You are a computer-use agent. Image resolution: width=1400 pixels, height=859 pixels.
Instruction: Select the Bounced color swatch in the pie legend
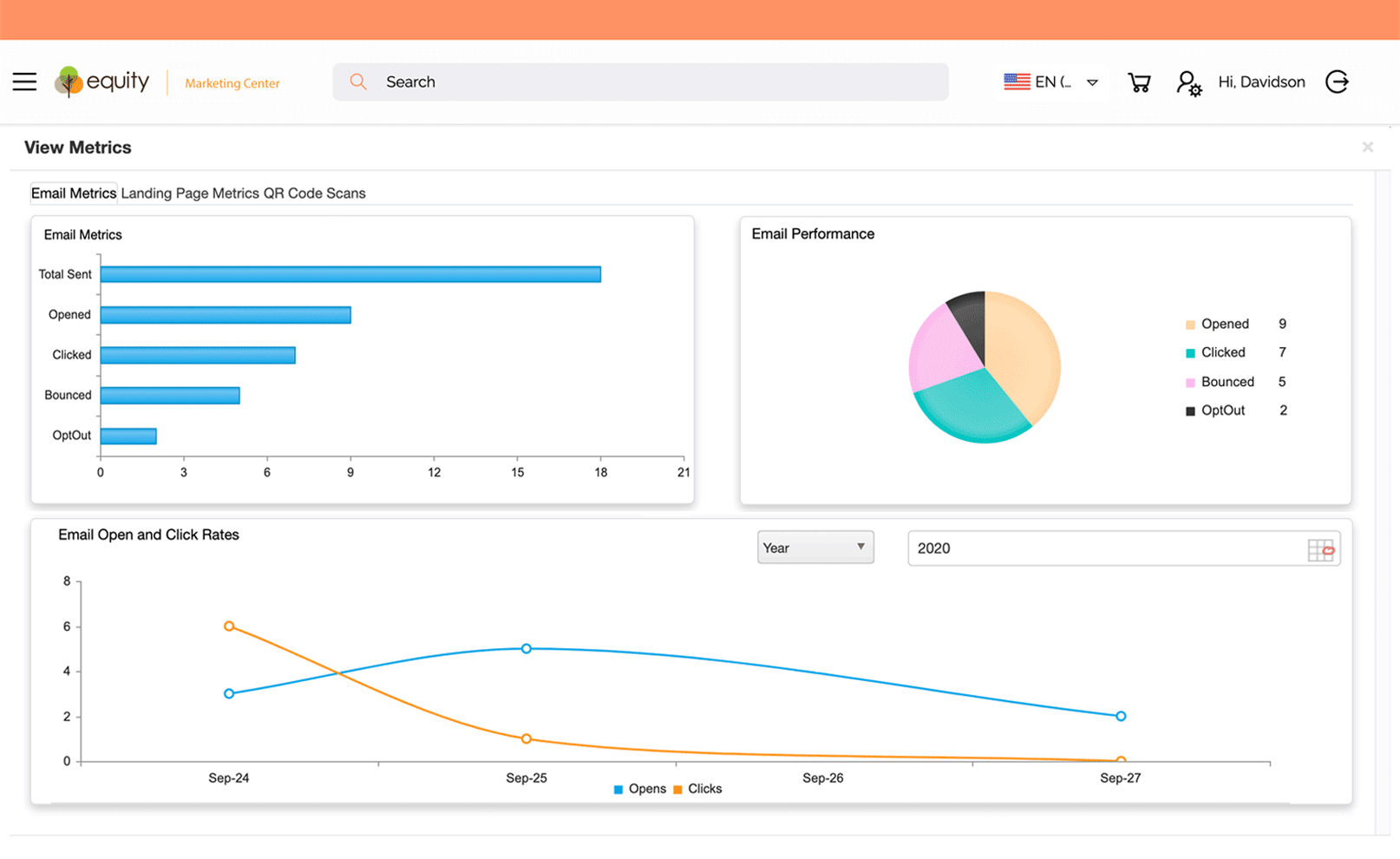[x=1189, y=382]
